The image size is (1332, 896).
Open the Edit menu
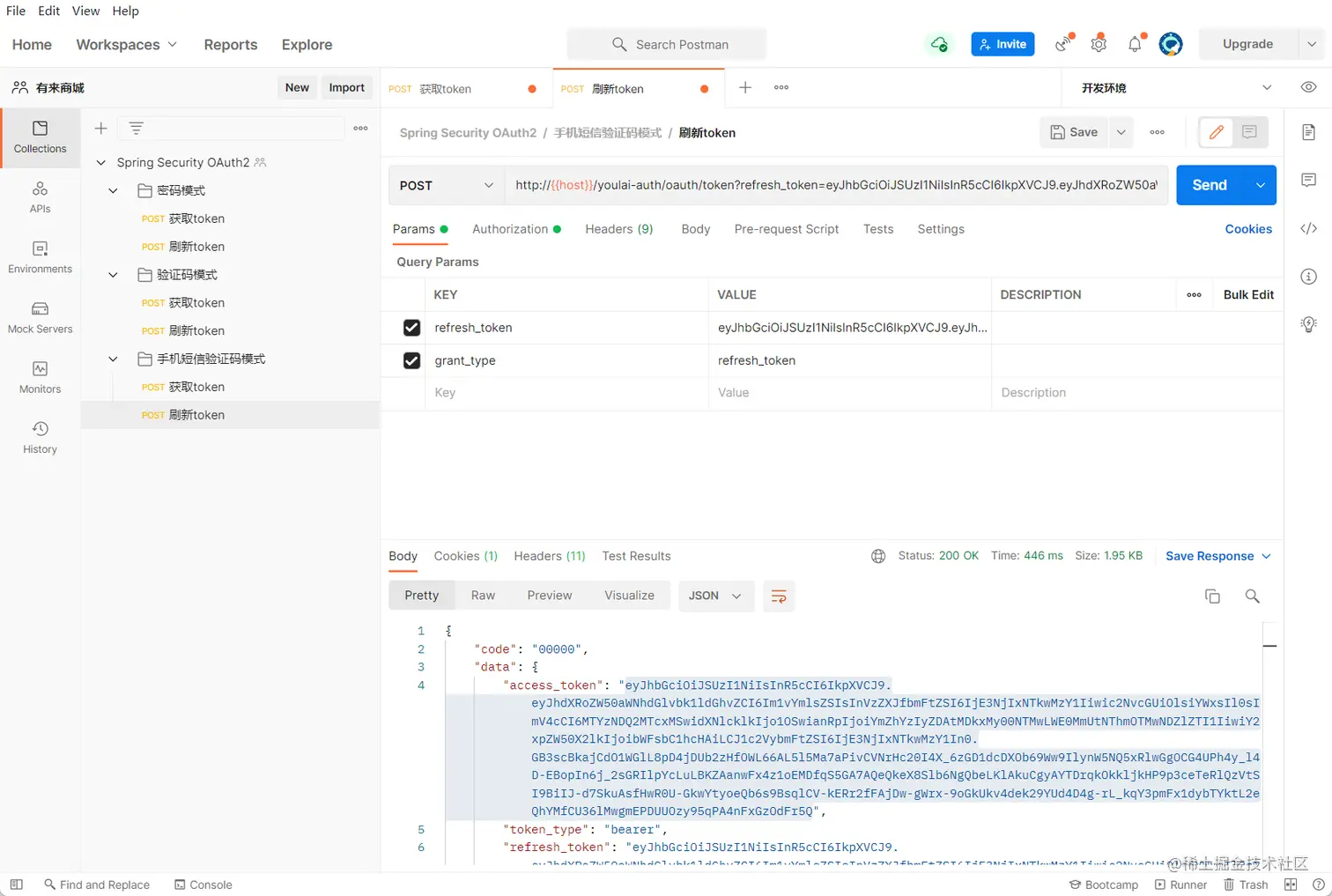(49, 11)
